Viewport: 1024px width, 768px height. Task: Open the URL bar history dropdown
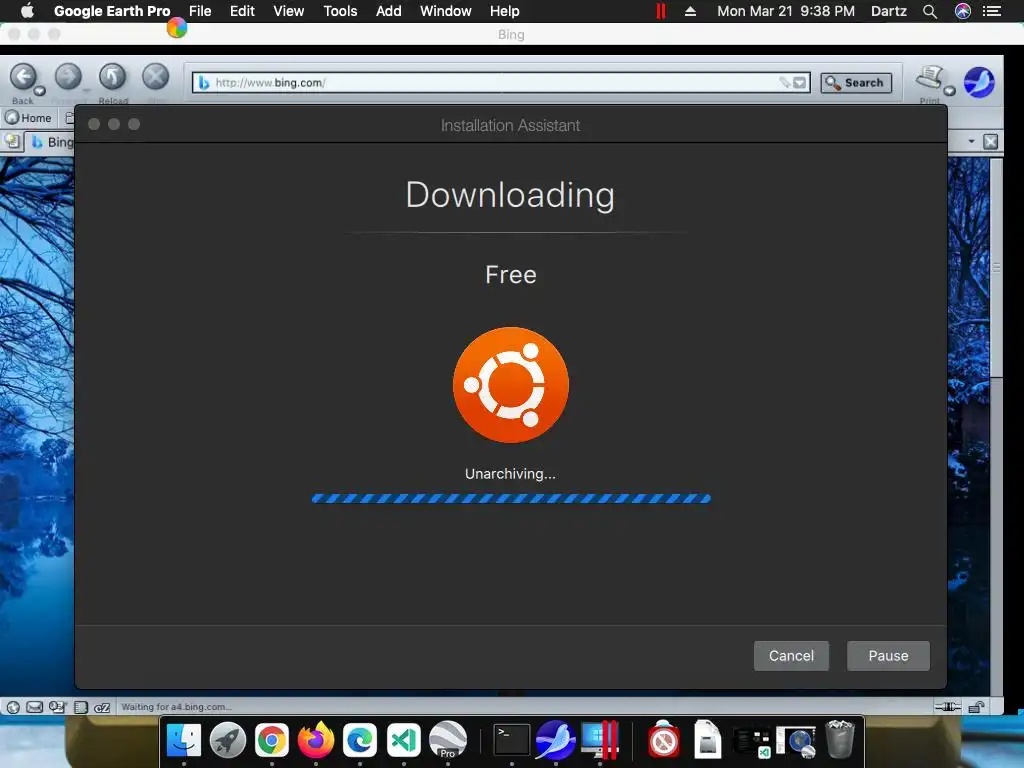click(x=800, y=83)
